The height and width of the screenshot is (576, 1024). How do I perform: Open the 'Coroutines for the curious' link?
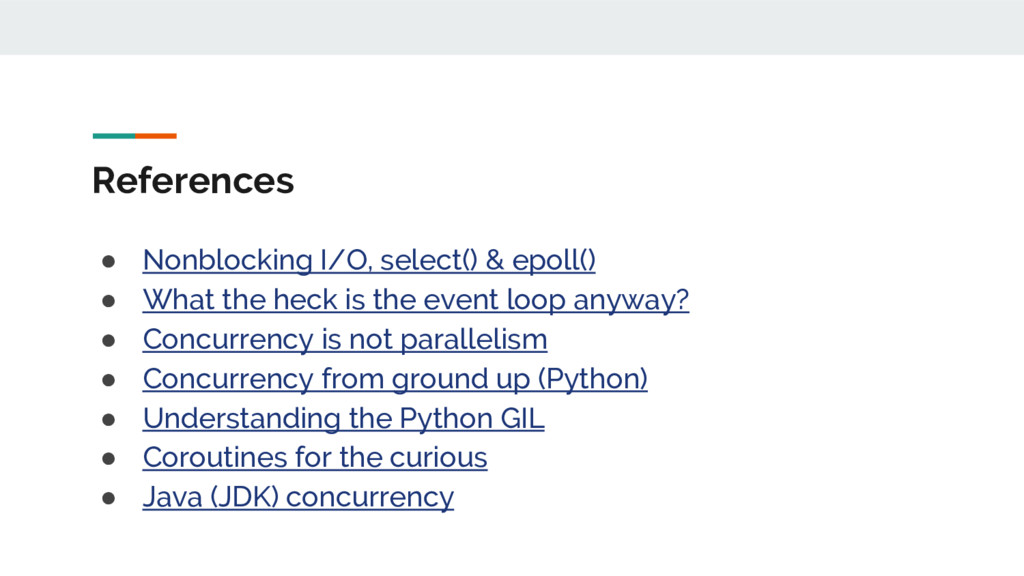point(314,457)
